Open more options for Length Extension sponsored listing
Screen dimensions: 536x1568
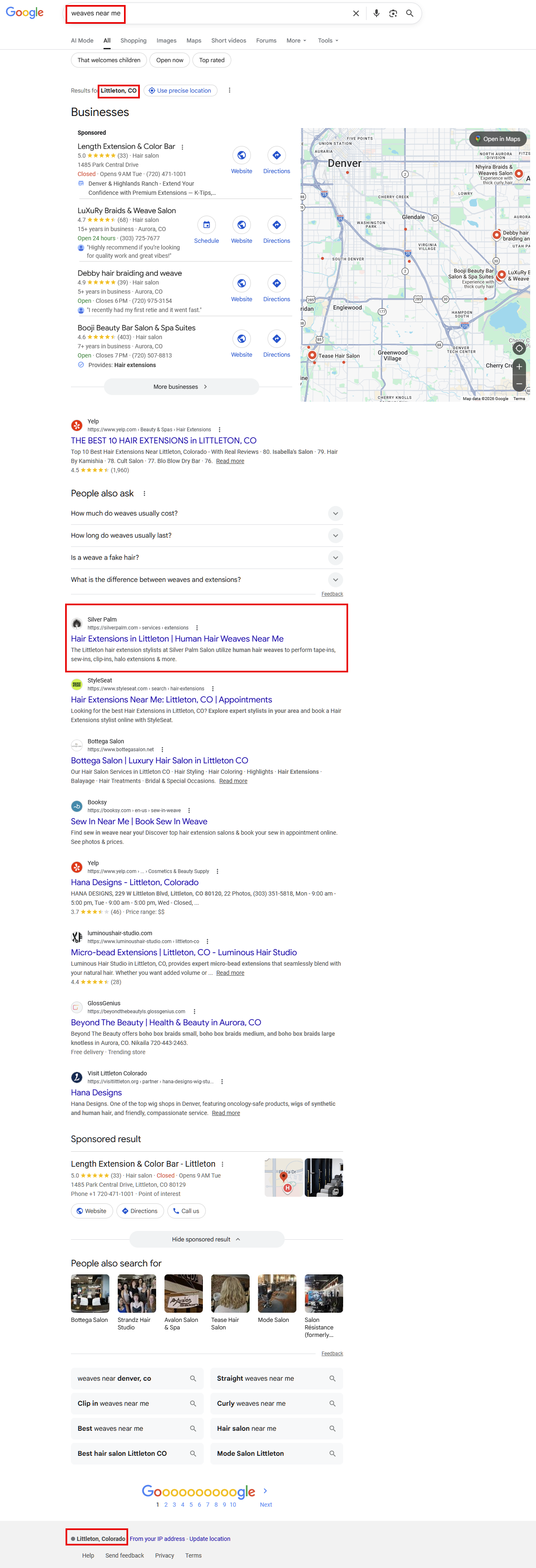coord(182,147)
